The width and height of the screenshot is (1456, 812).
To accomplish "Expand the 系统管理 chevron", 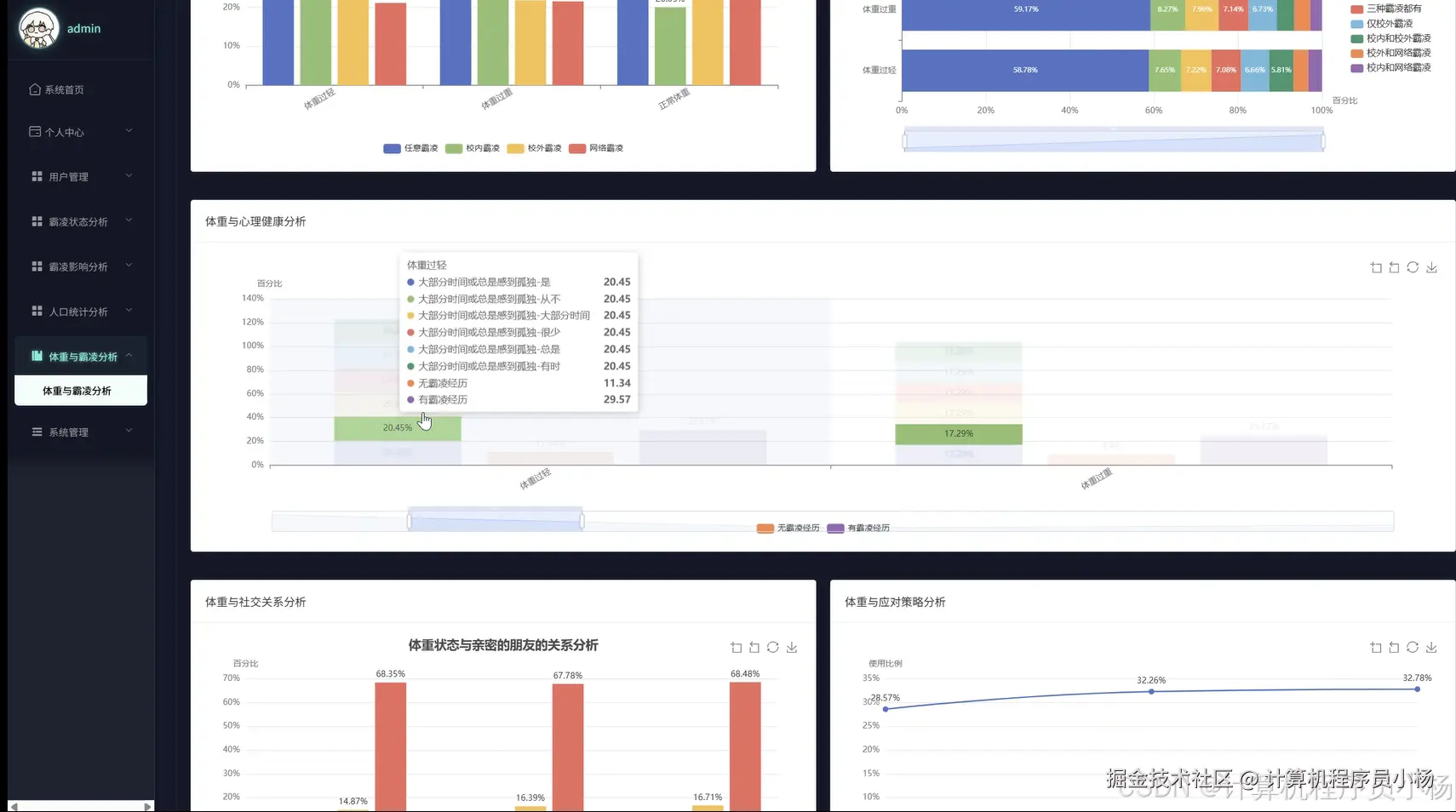I will (x=129, y=432).
